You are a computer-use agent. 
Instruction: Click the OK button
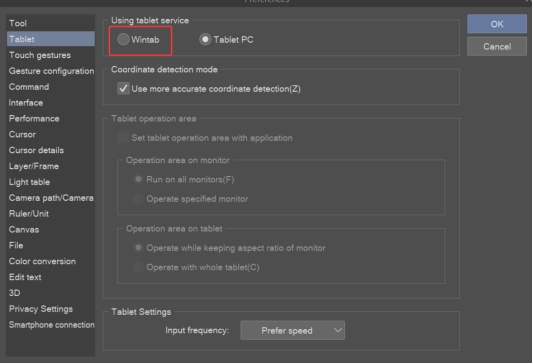coord(497,24)
